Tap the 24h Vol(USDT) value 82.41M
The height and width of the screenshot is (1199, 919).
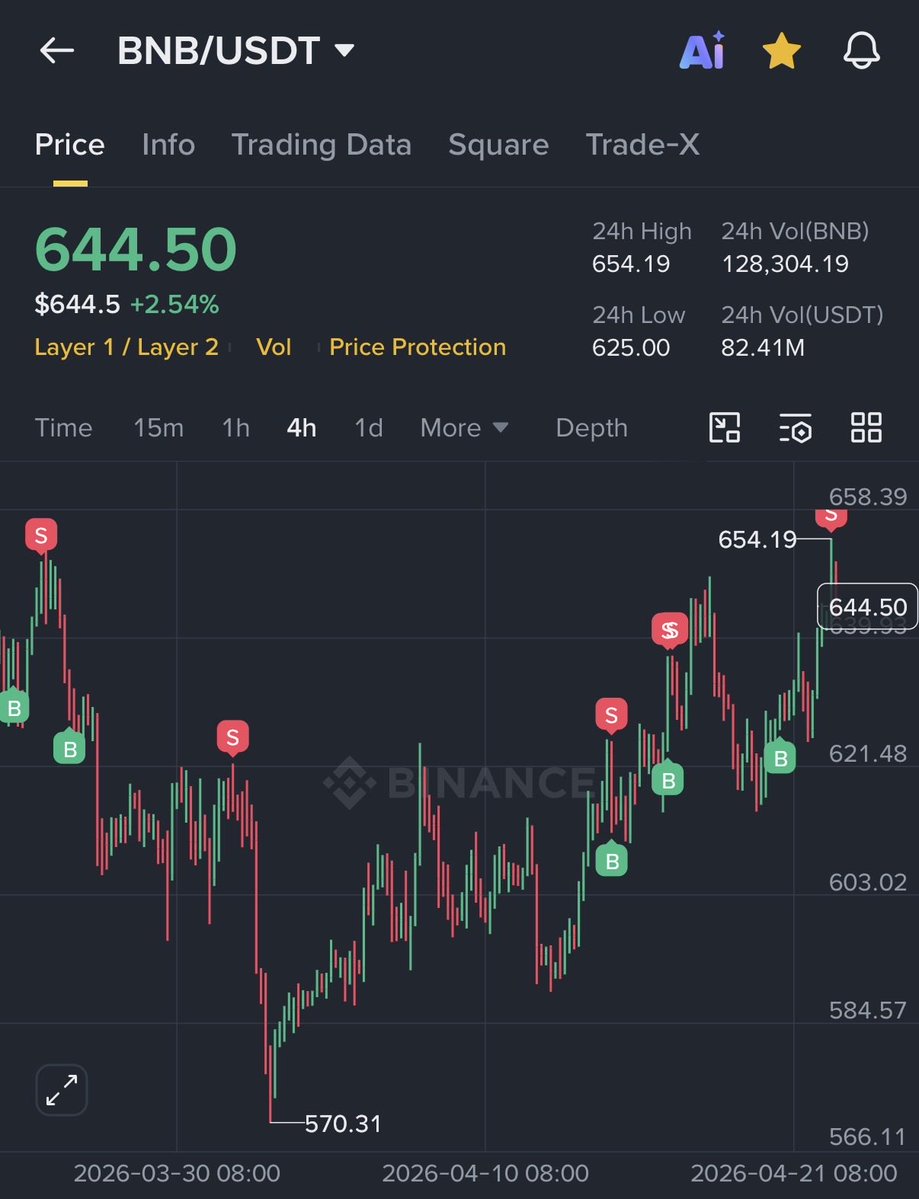coord(763,348)
